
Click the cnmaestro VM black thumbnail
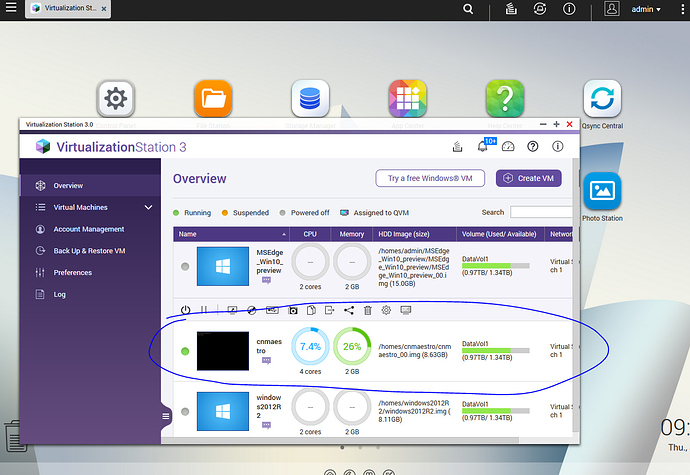tap(223, 351)
